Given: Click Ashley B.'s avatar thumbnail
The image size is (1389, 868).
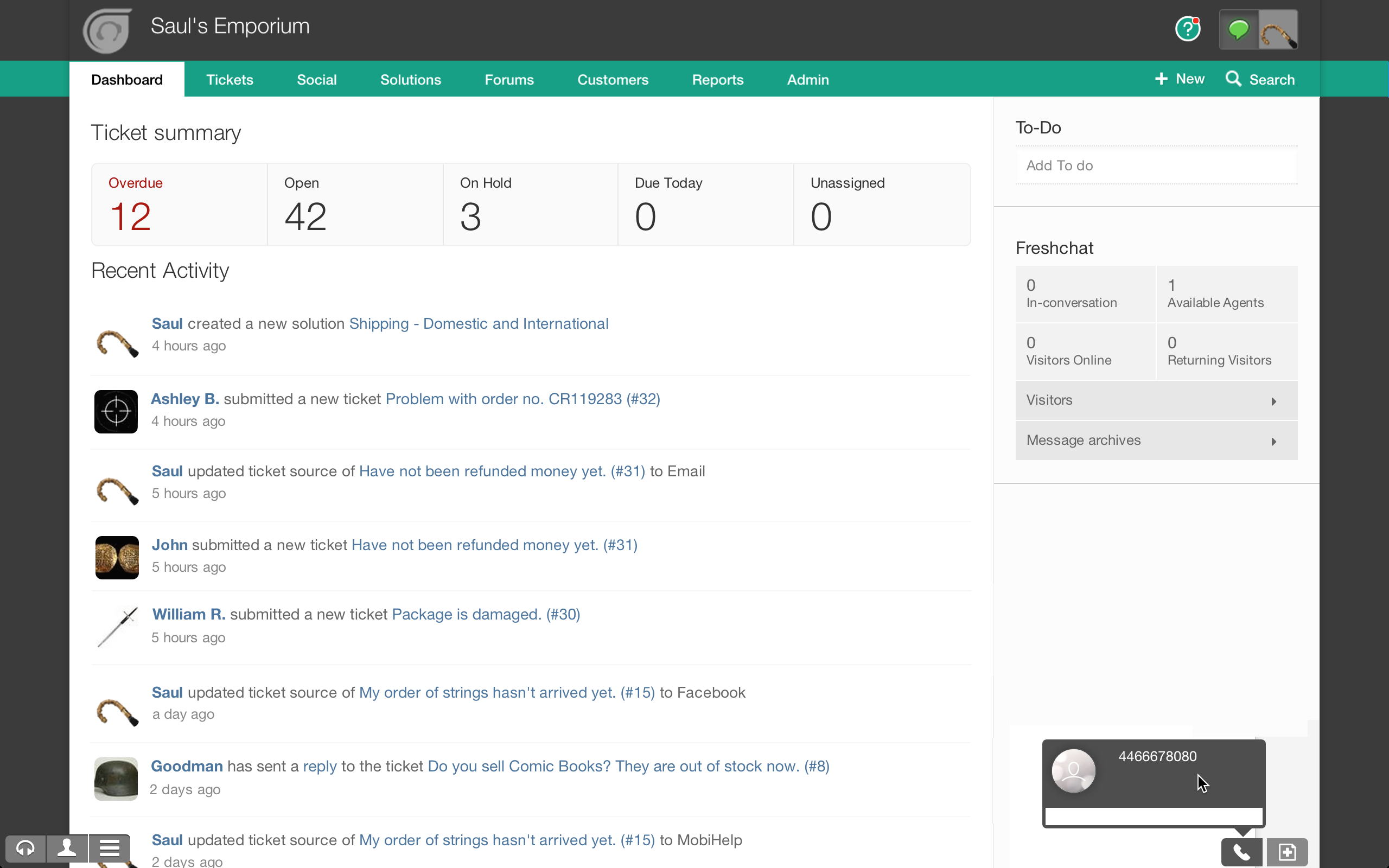Looking at the screenshot, I should click(116, 412).
